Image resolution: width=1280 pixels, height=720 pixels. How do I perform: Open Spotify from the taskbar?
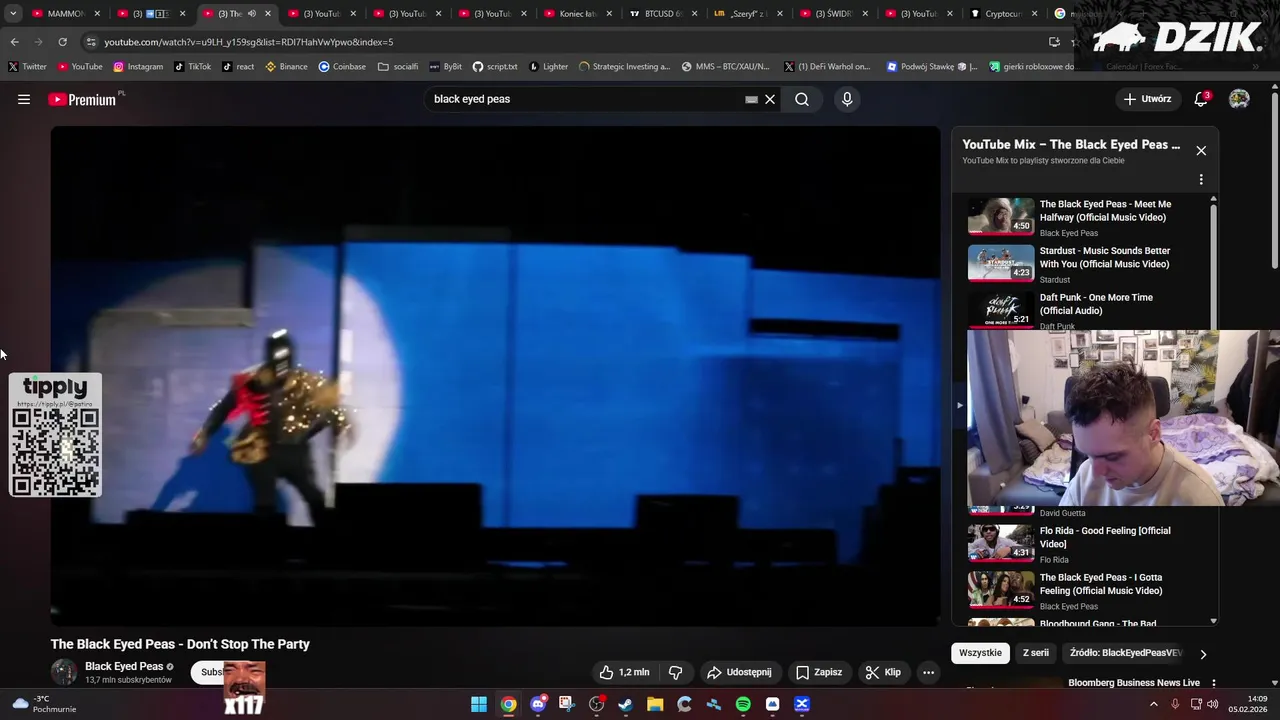743,704
